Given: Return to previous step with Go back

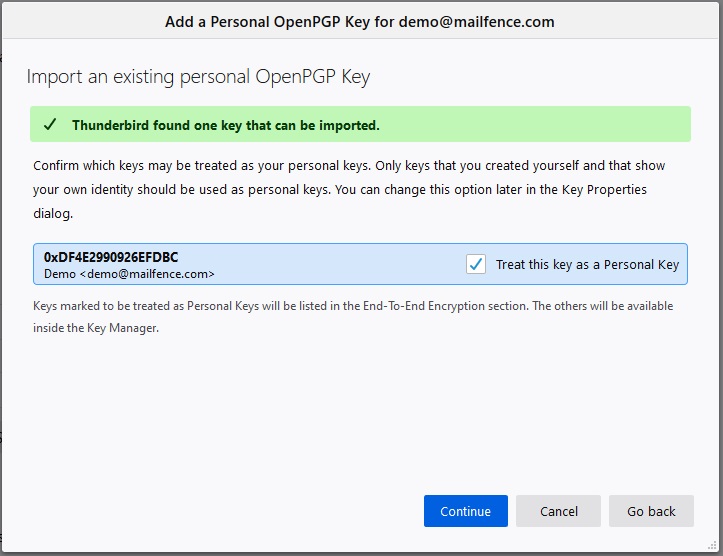Looking at the screenshot, I should pyautogui.click(x=651, y=511).
